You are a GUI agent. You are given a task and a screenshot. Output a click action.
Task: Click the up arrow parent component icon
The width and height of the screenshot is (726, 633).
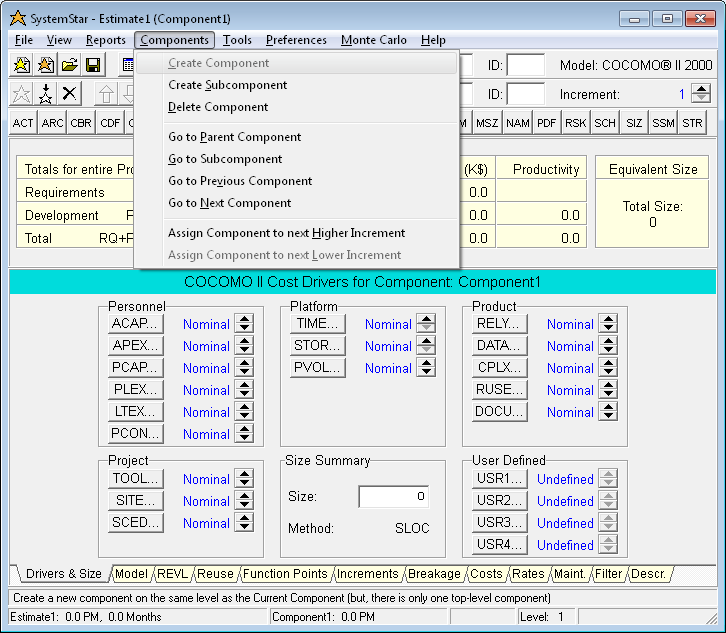106,94
